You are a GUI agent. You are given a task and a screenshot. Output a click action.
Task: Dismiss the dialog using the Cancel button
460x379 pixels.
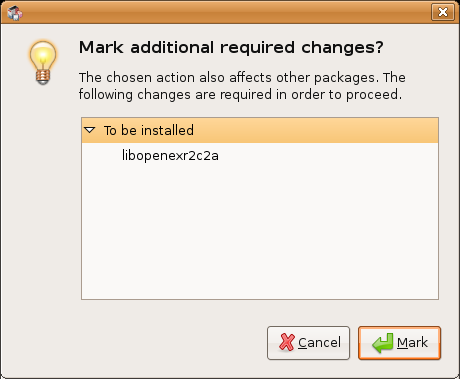coord(308,343)
